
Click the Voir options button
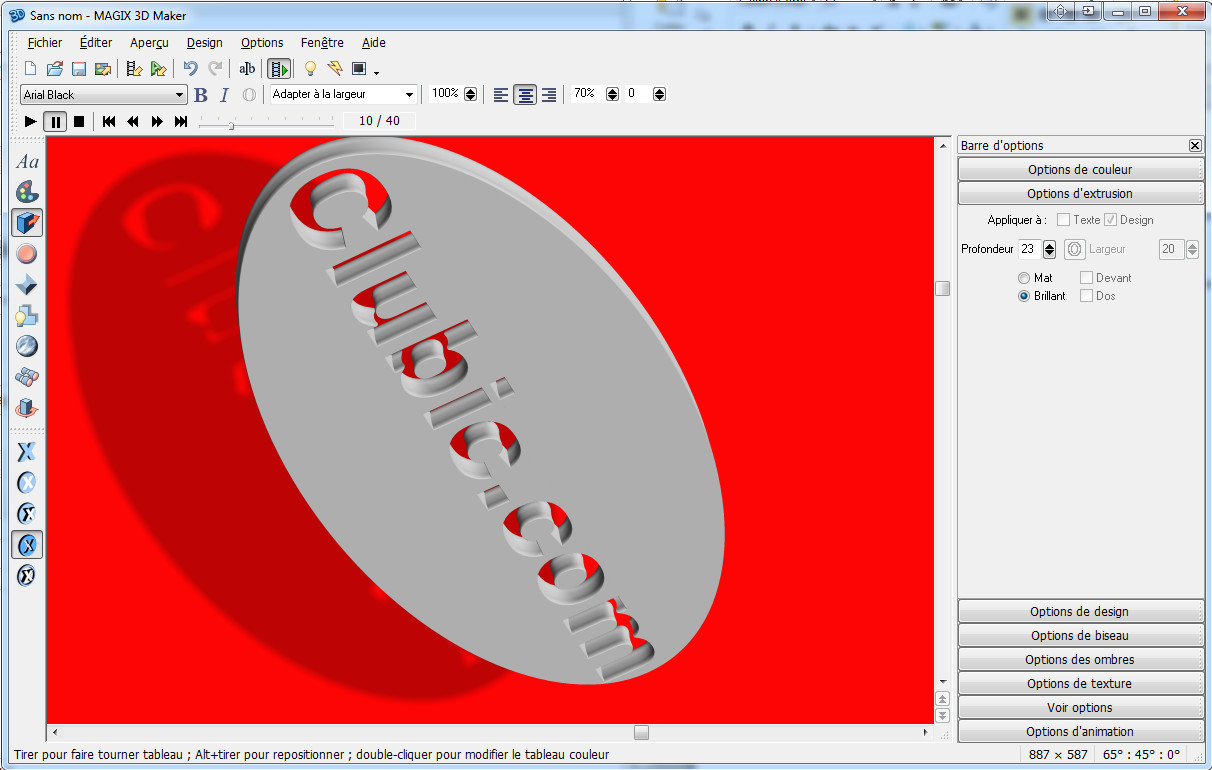pyautogui.click(x=1080, y=708)
